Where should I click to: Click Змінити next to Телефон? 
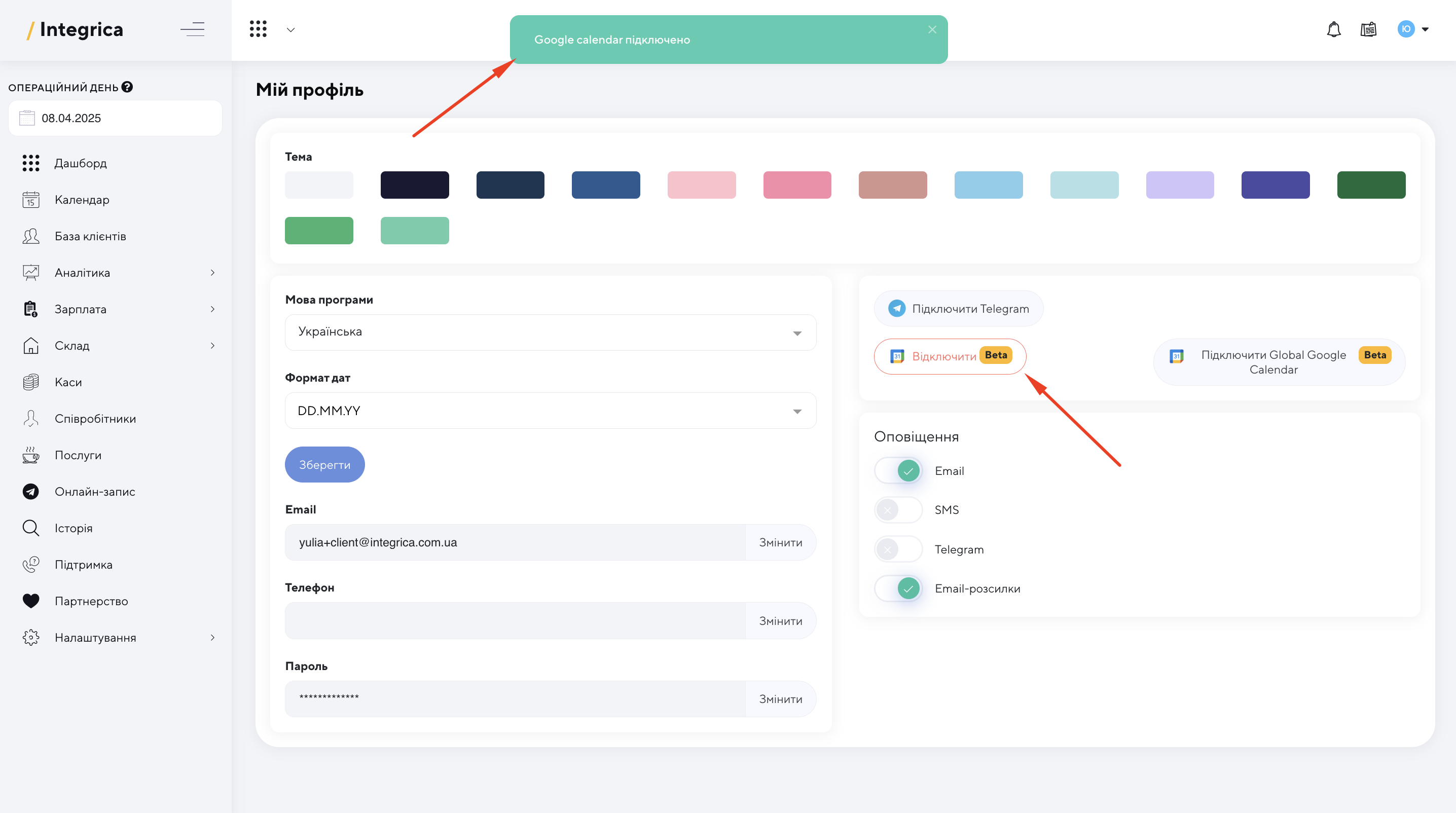(x=781, y=621)
